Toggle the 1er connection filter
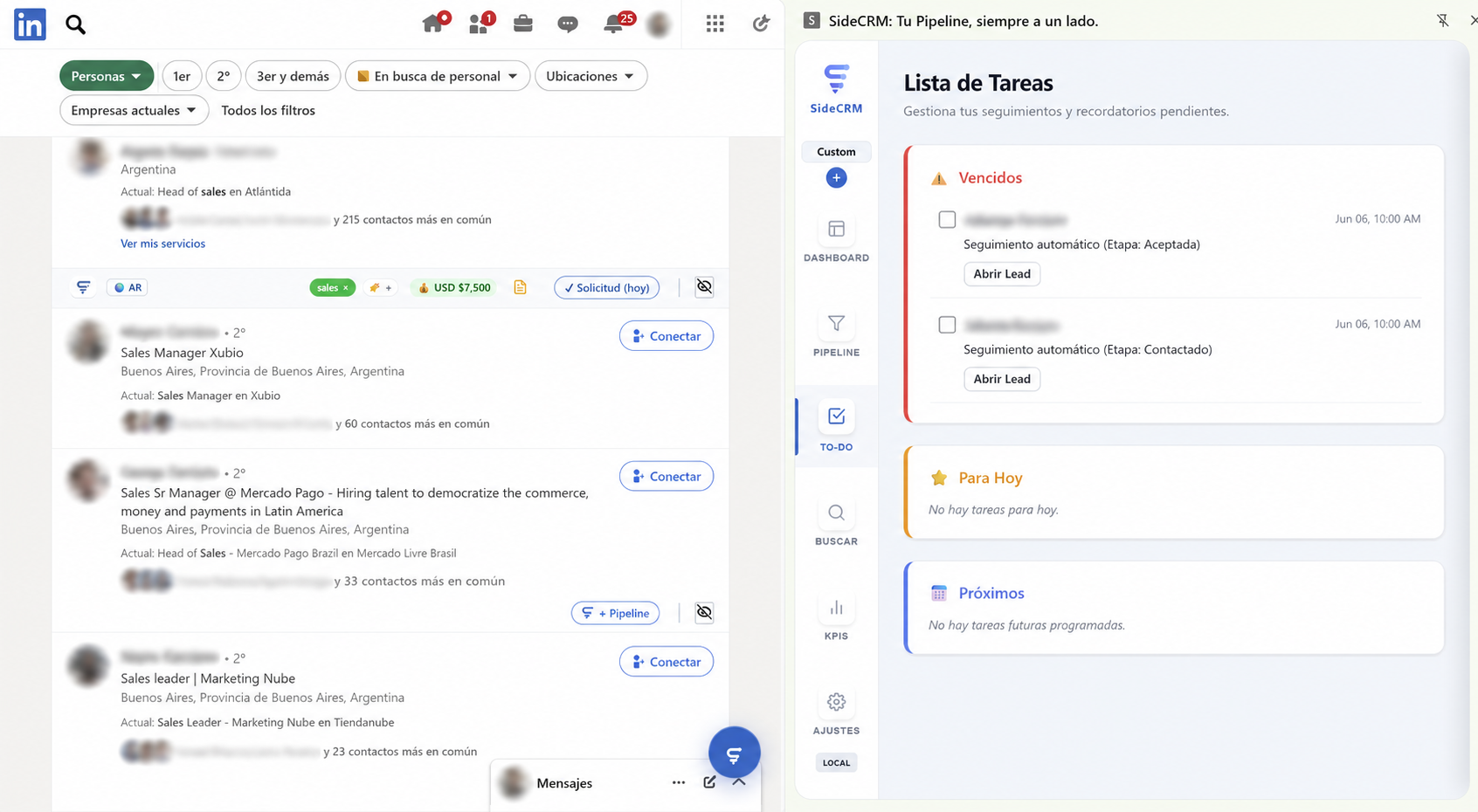This screenshot has height=812, width=1478. coord(182,76)
